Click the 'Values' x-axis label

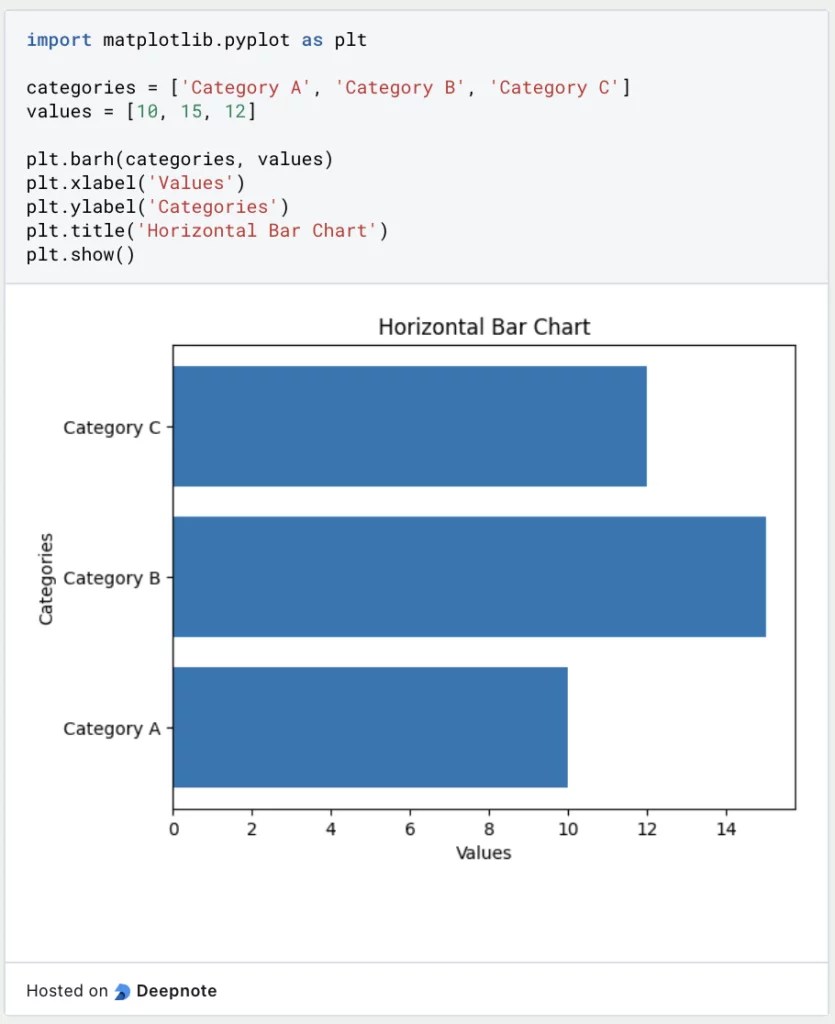(483, 852)
